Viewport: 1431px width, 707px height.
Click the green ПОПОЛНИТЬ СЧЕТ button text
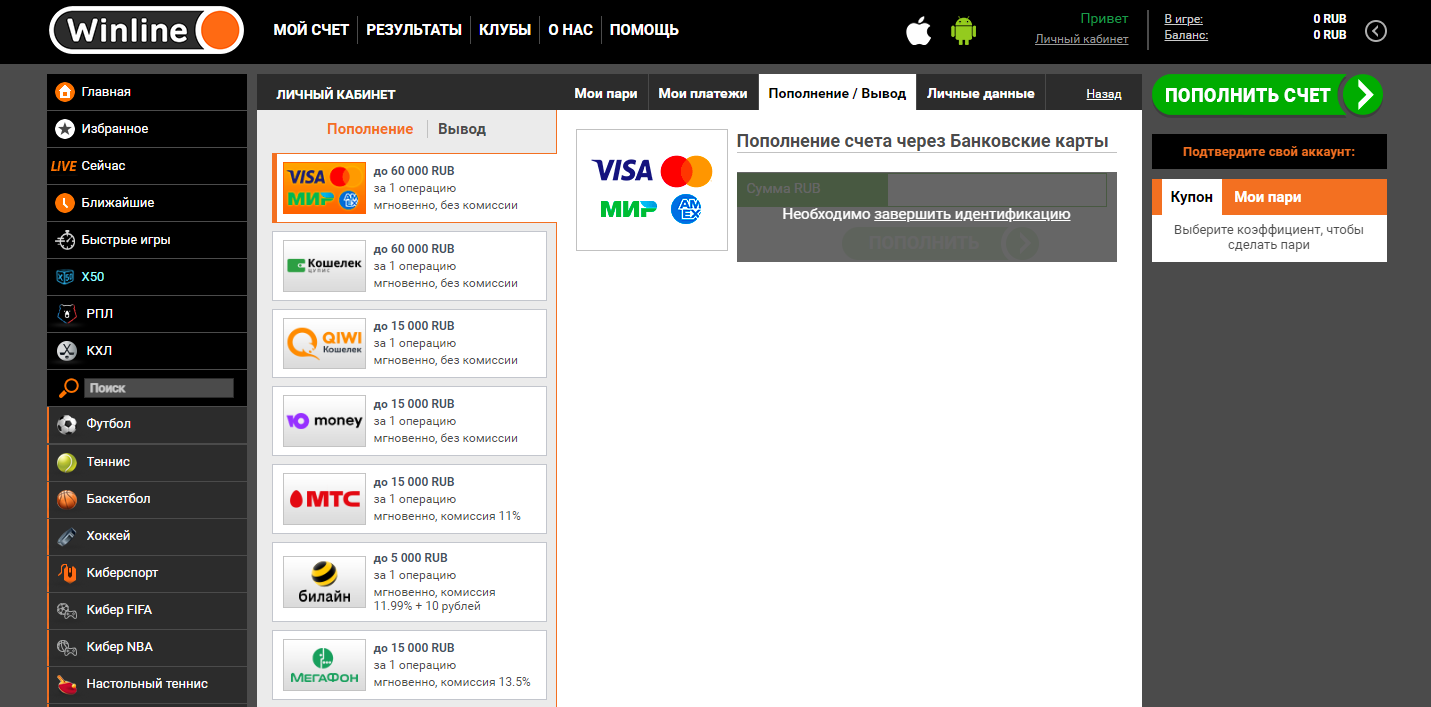tap(1247, 95)
